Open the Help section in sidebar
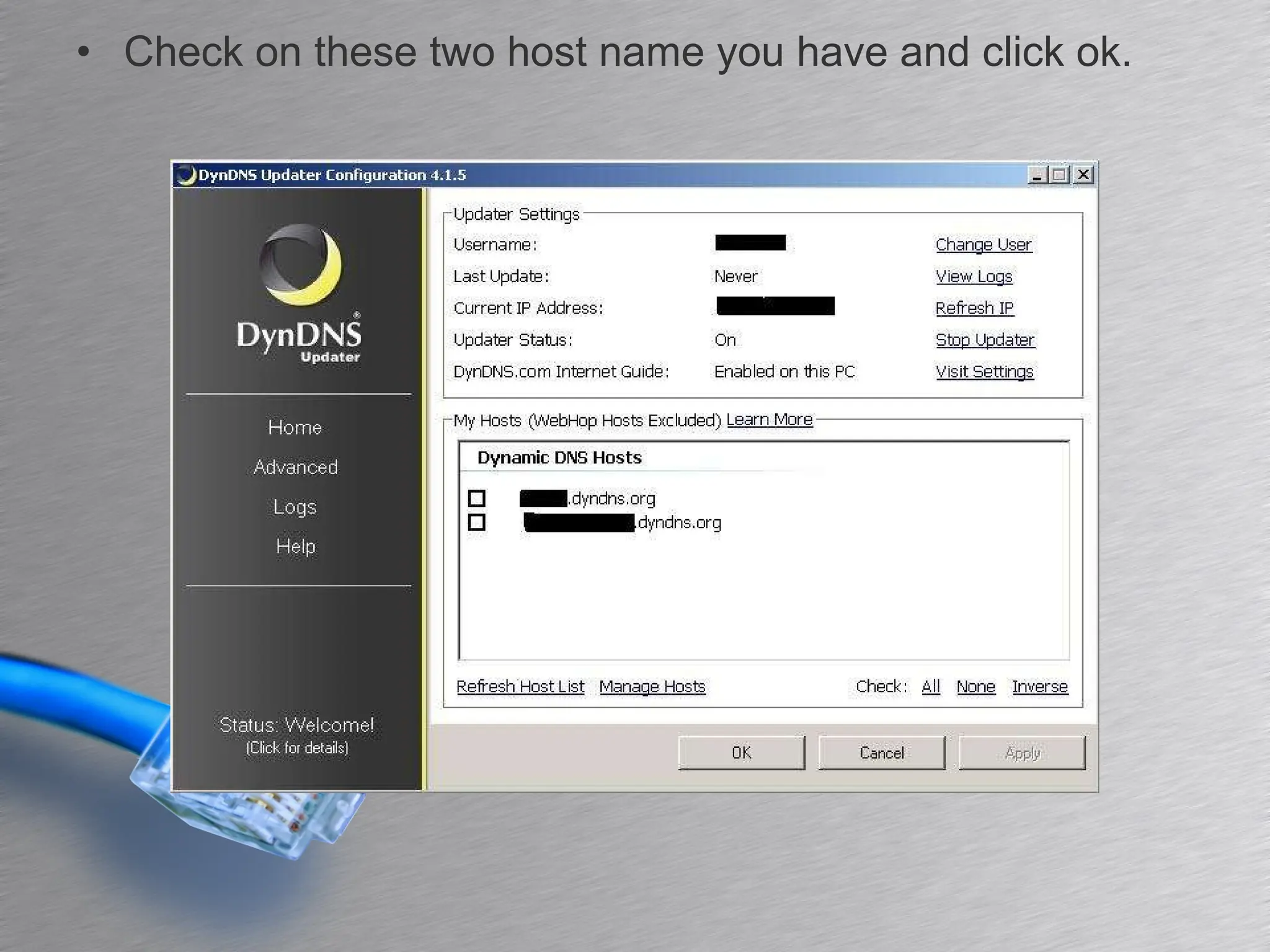The width and height of the screenshot is (1270, 952). coord(296,547)
